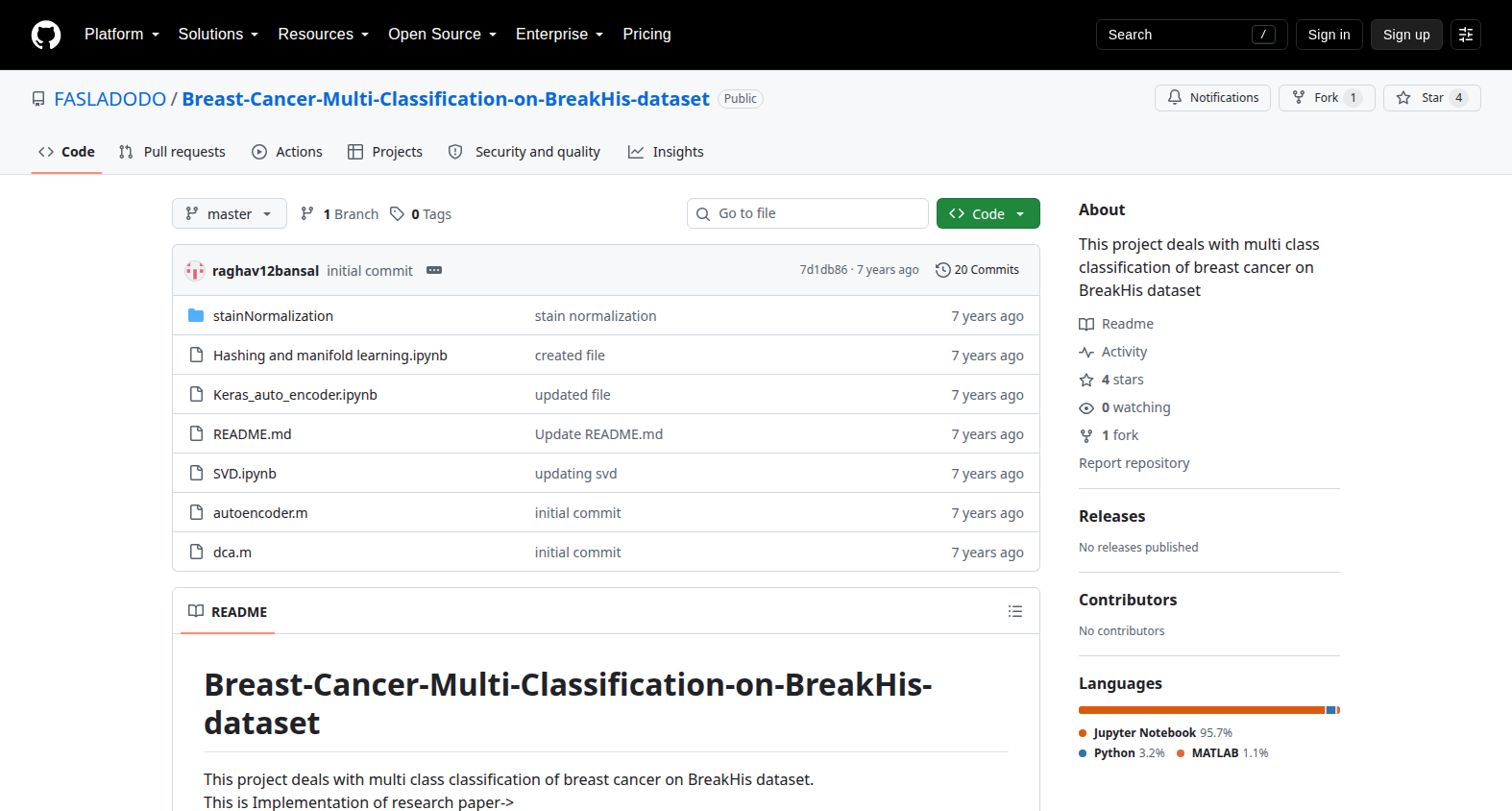Screen dimensions: 1512x811
Task: Open MATLAB 1.1% language link
Action: [x=1223, y=753]
